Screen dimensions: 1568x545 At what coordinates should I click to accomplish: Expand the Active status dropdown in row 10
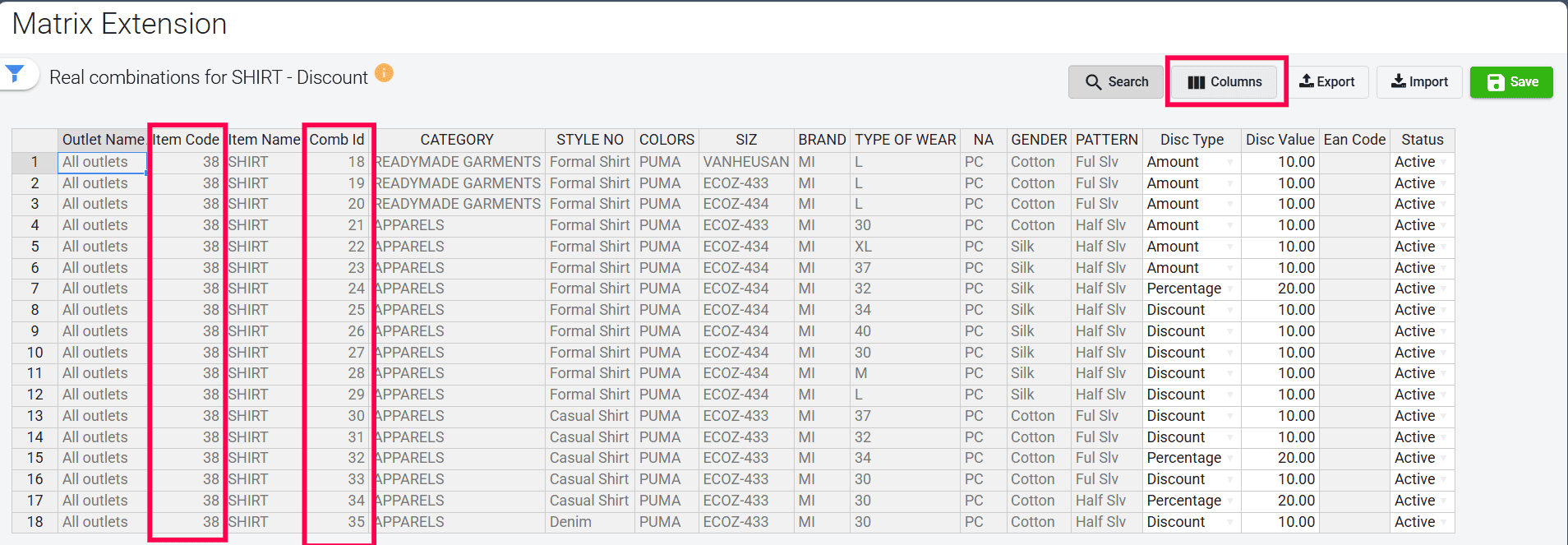pyautogui.click(x=1443, y=353)
